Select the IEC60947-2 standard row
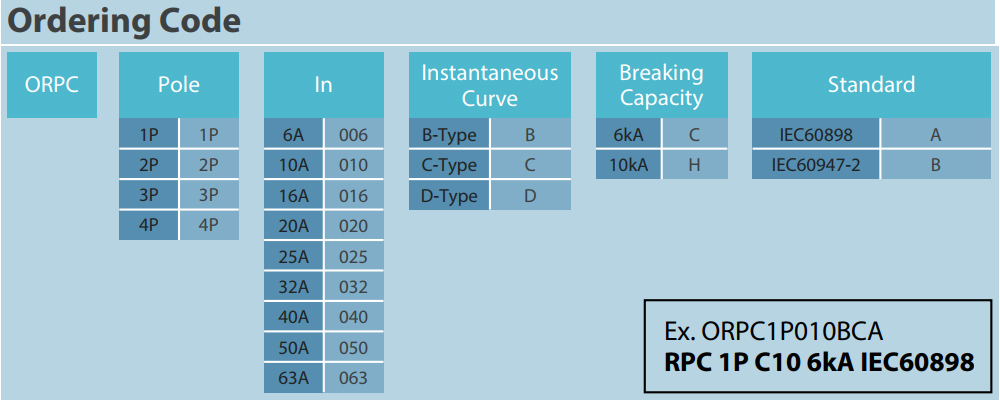The width and height of the screenshot is (1000, 400). pyautogui.click(x=871, y=165)
